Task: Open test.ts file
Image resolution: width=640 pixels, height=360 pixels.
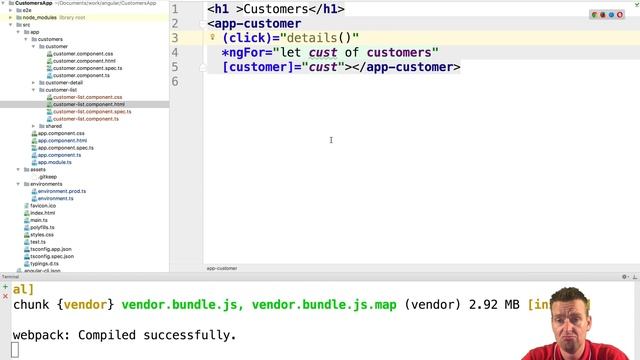Action: click(38, 242)
